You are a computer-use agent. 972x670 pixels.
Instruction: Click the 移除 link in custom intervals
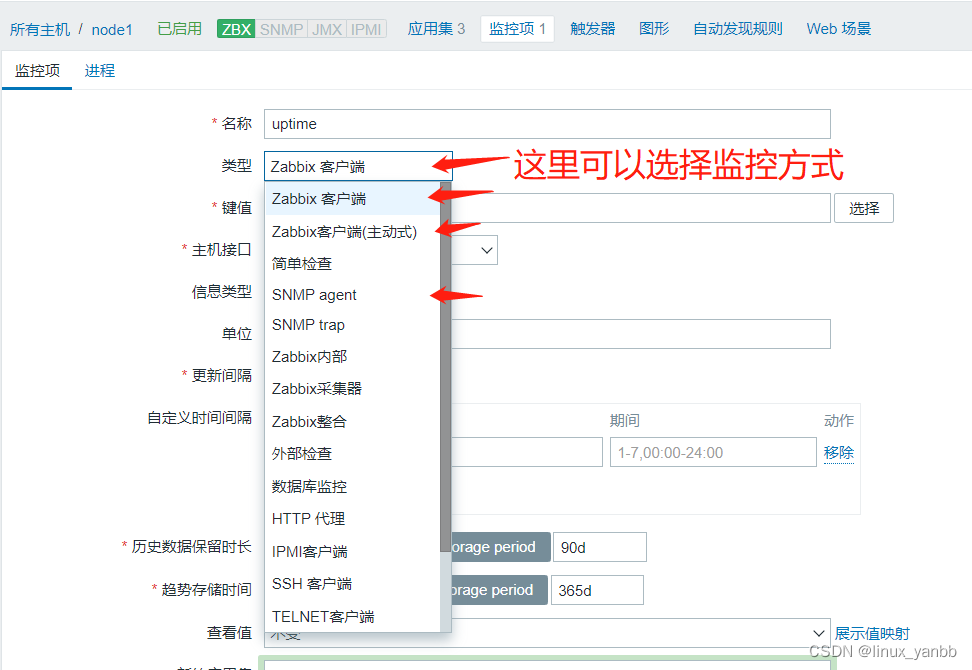click(x=839, y=452)
